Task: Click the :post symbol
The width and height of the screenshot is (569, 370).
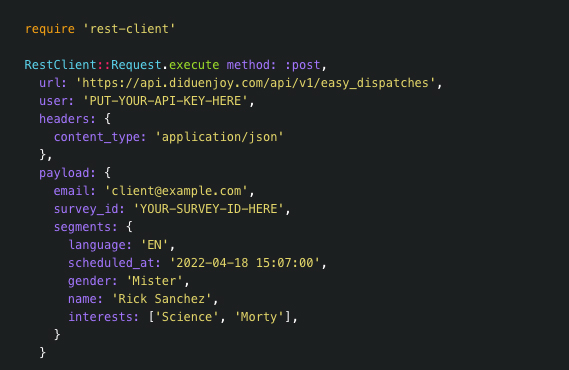Action: [x=303, y=65]
